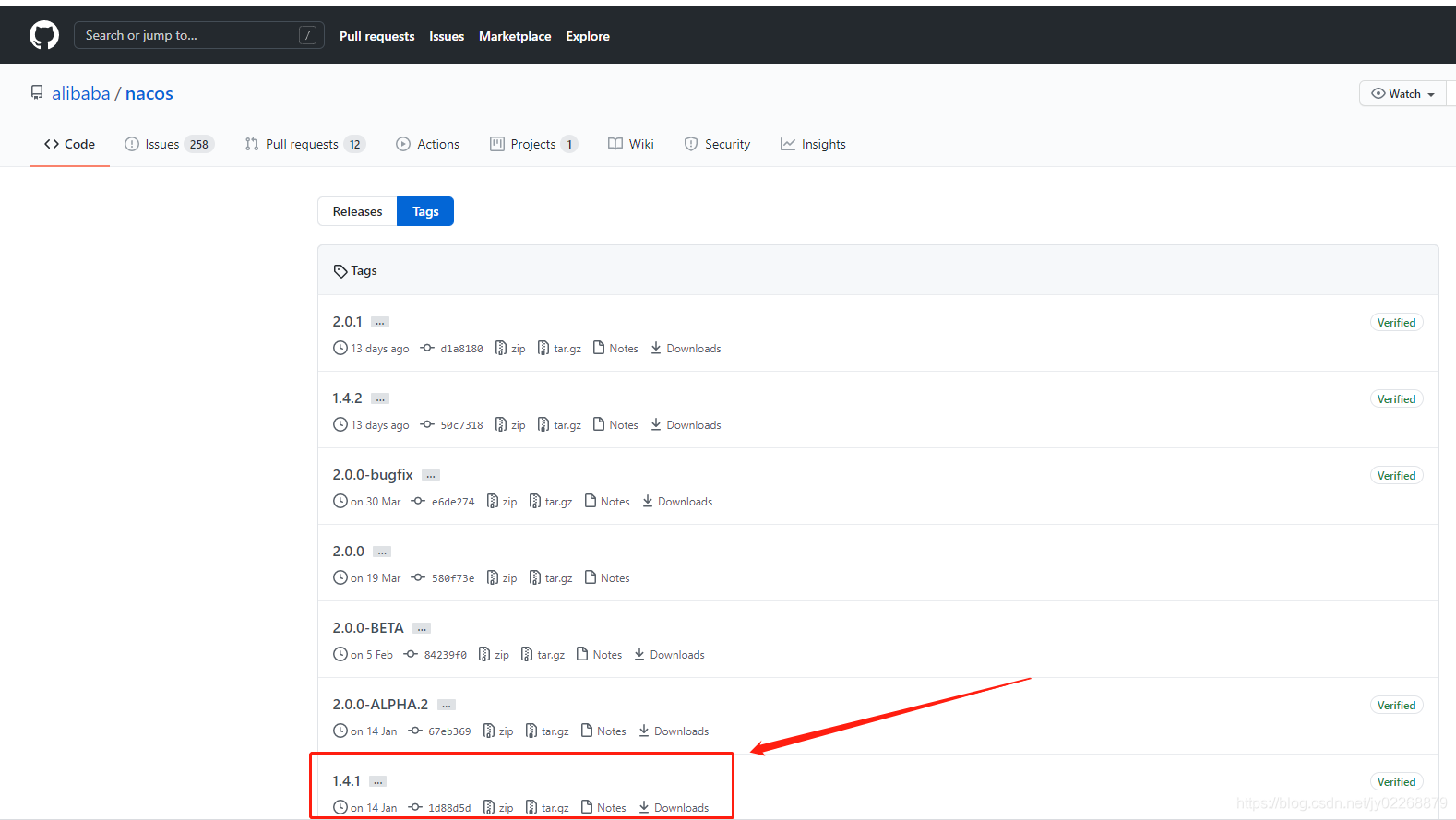Click slash shortcut icon in search box
Image resolution: width=1456 pixels, height=820 pixels.
[x=308, y=35]
